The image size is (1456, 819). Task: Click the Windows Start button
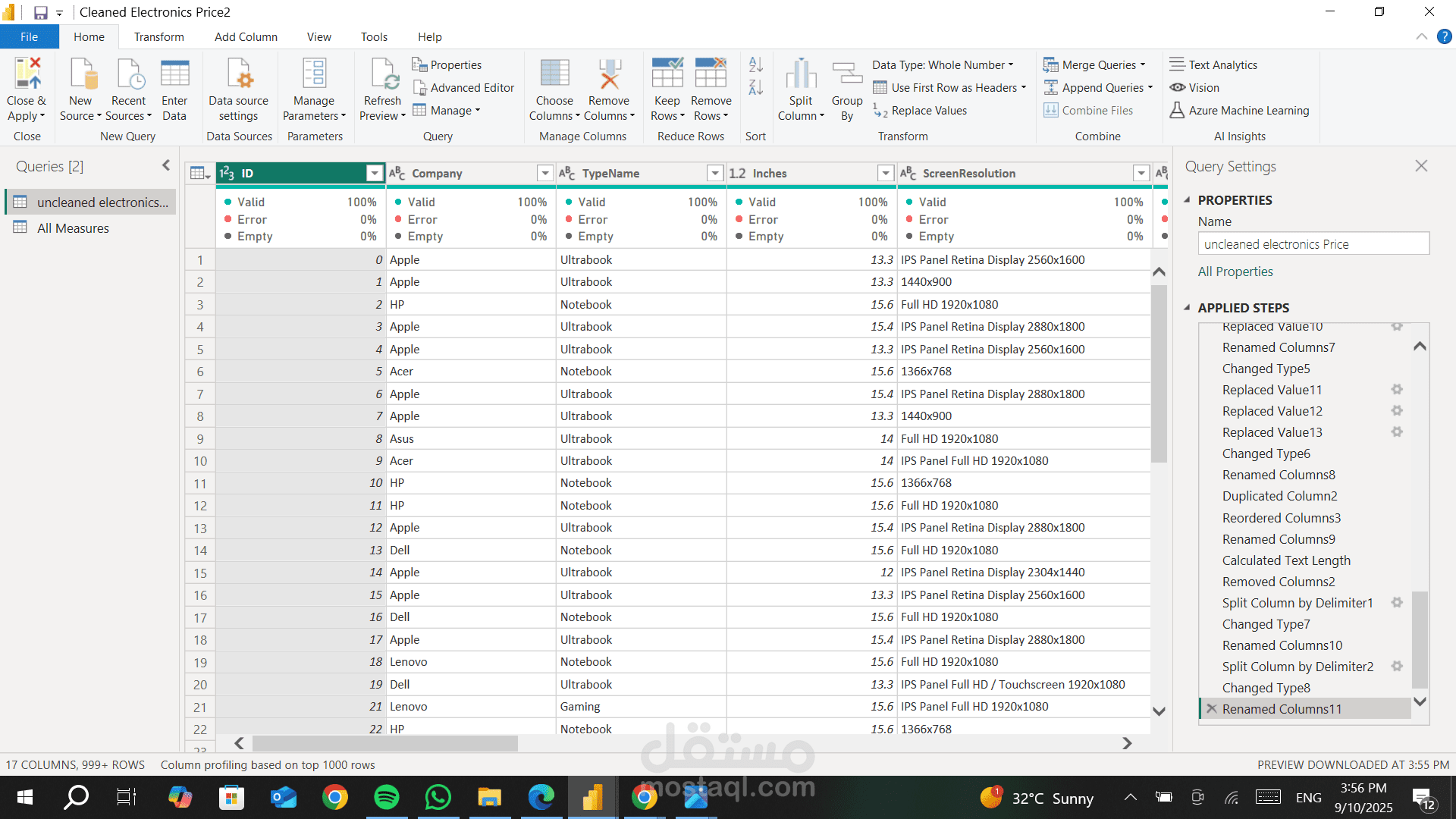click(24, 798)
